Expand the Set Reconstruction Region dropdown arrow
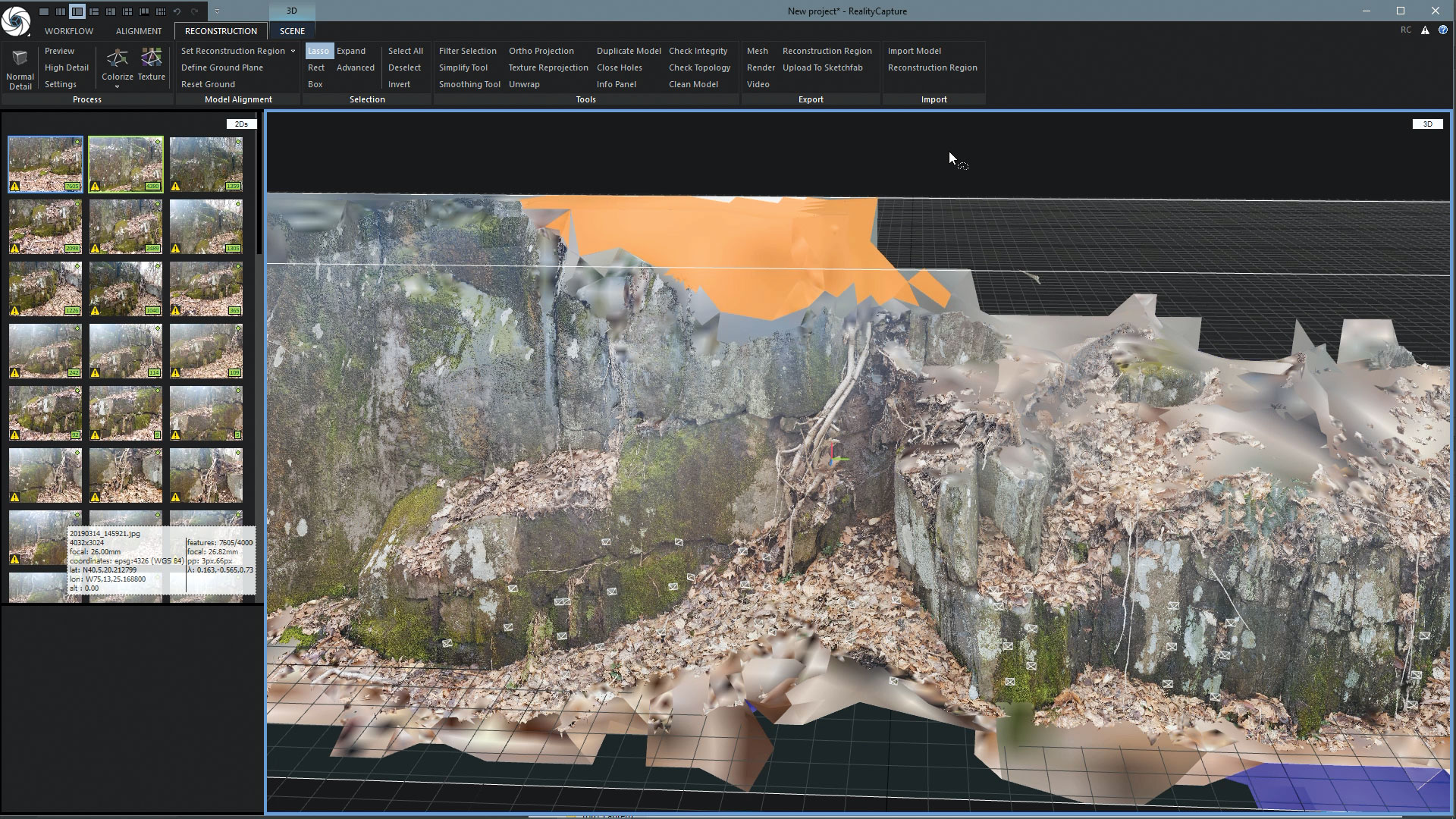The height and width of the screenshot is (819, 1456). (x=293, y=51)
